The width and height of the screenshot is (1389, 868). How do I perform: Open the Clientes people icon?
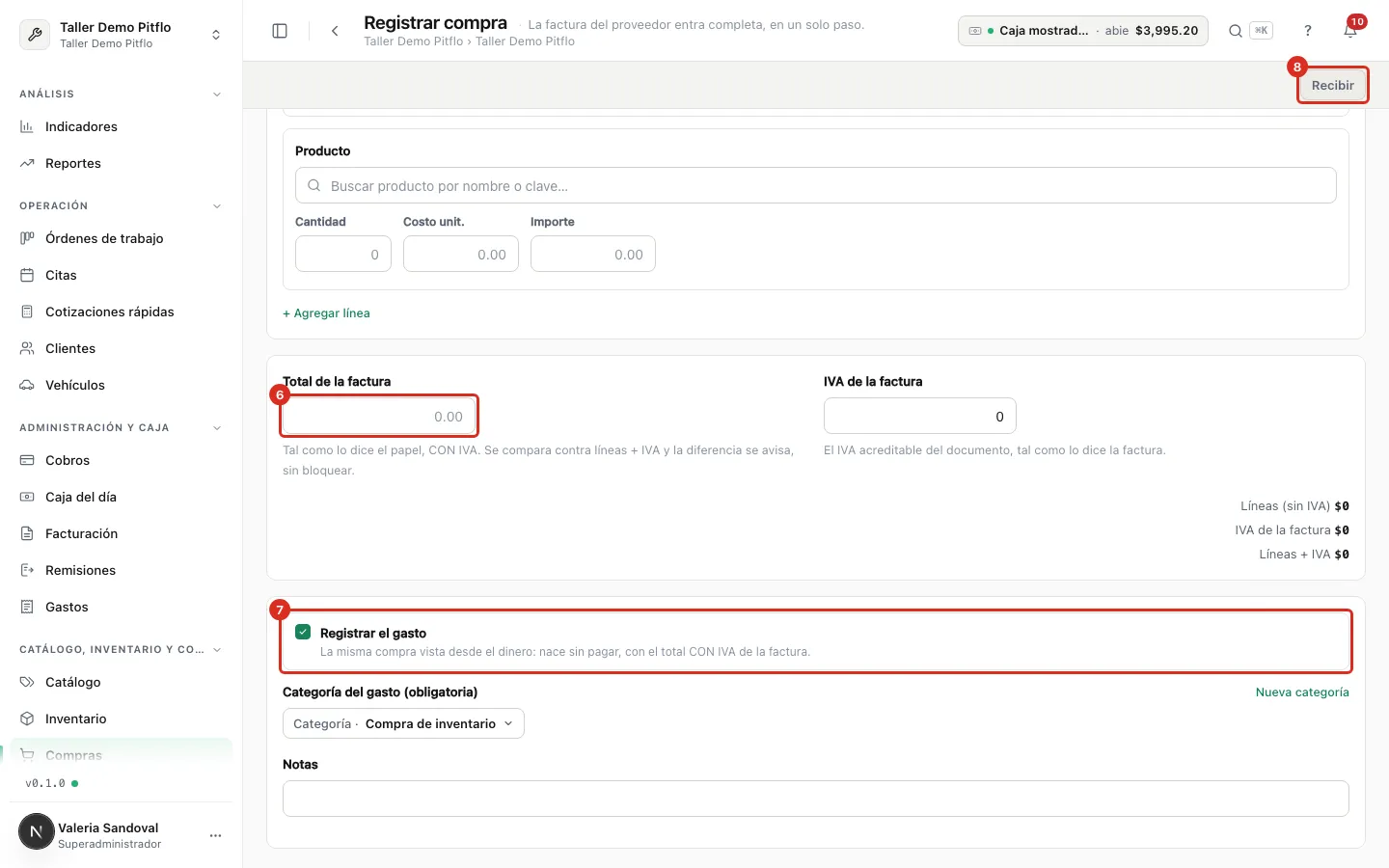pyautogui.click(x=27, y=348)
